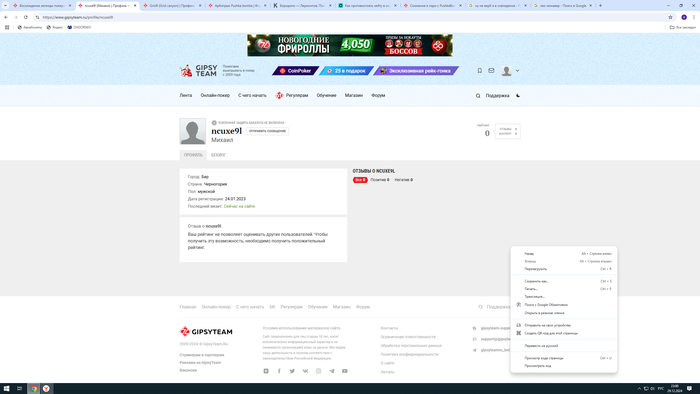
Task: Open the '25 в подарок' promo button
Action: tap(346, 71)
